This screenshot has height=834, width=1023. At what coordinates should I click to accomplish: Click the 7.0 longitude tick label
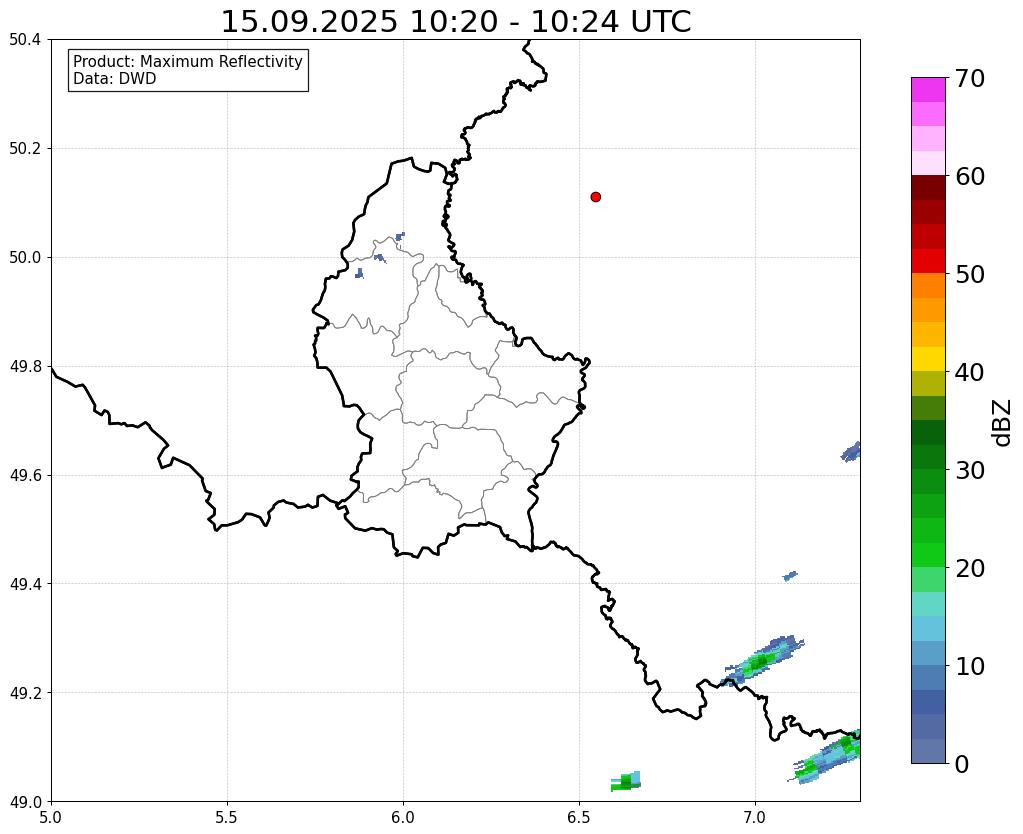coord(755,817)
